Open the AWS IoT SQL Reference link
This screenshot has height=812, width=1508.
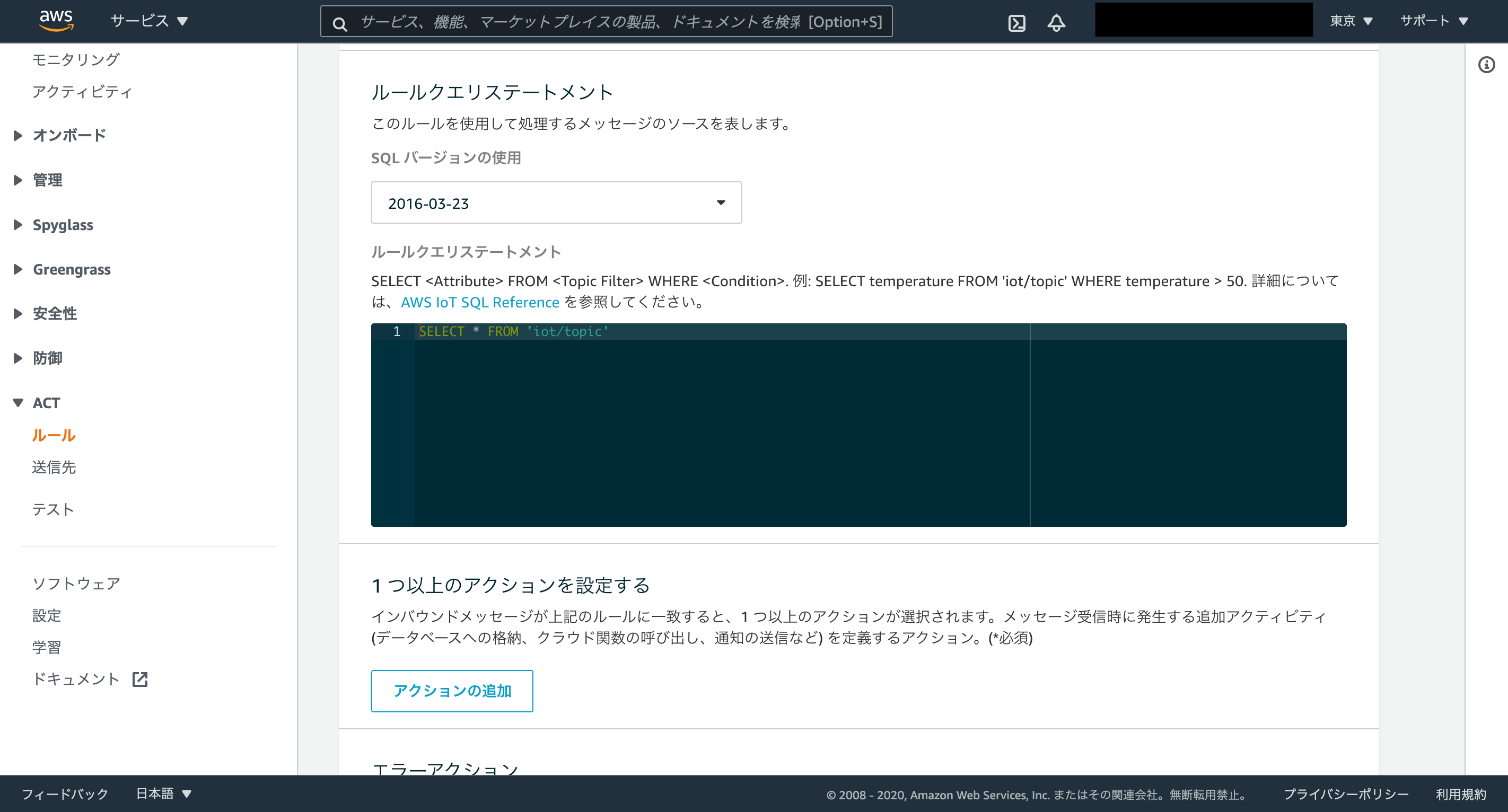coord(479,302)
